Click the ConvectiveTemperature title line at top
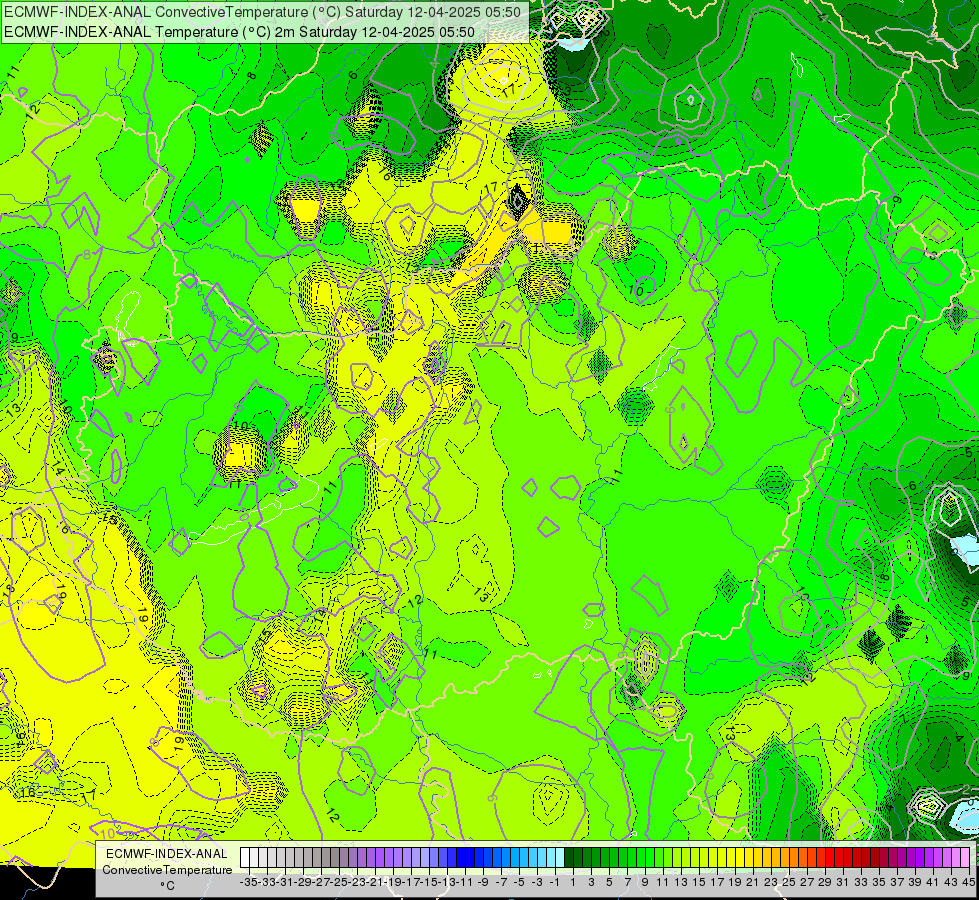Image resolution: width=979 pixels, height=900 pixels. (263, 12)
